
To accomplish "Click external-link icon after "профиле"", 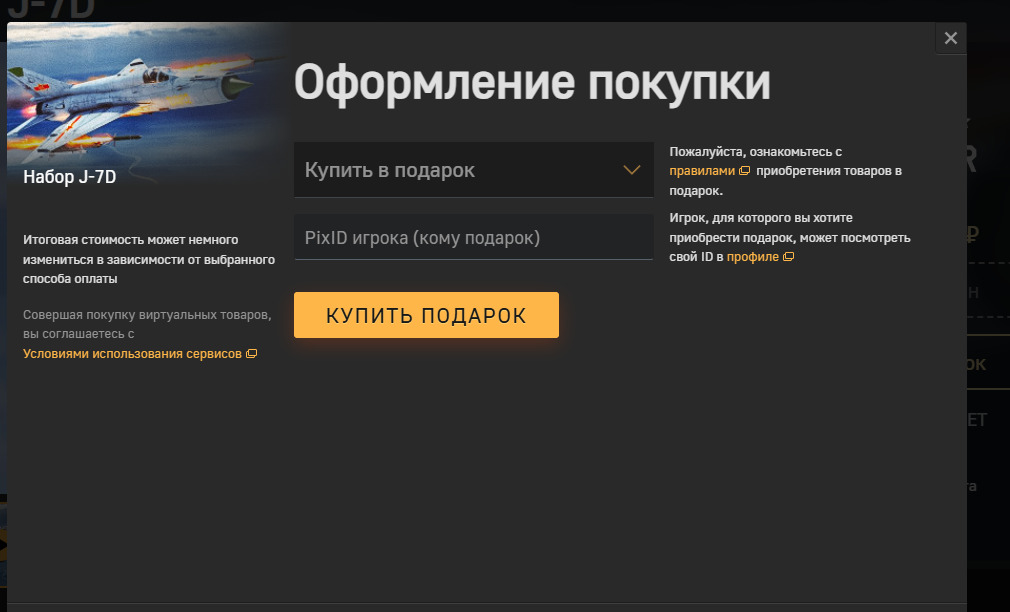I will click(x=788, y=257).
